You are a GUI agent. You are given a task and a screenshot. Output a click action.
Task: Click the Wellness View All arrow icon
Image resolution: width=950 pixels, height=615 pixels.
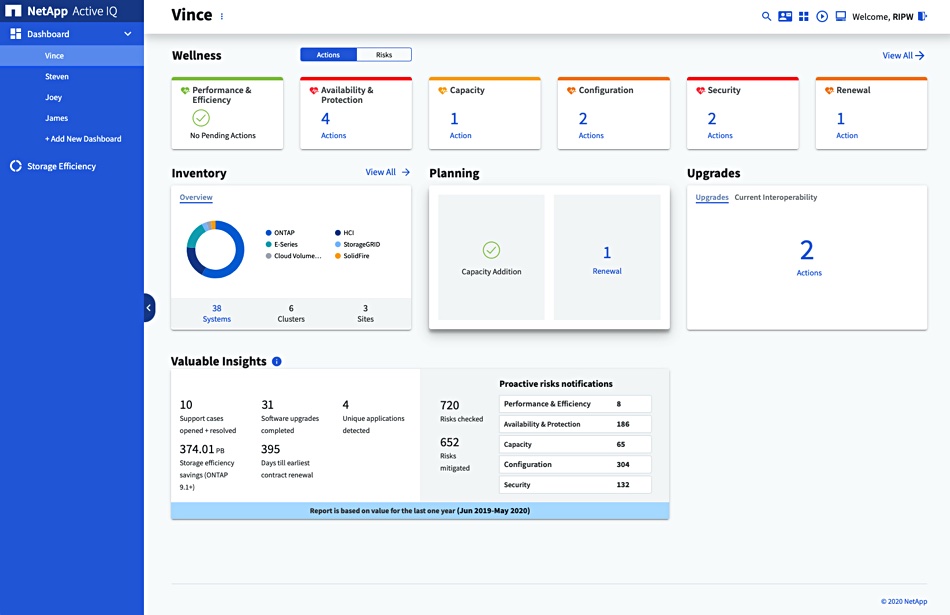[x=920, y=55]
